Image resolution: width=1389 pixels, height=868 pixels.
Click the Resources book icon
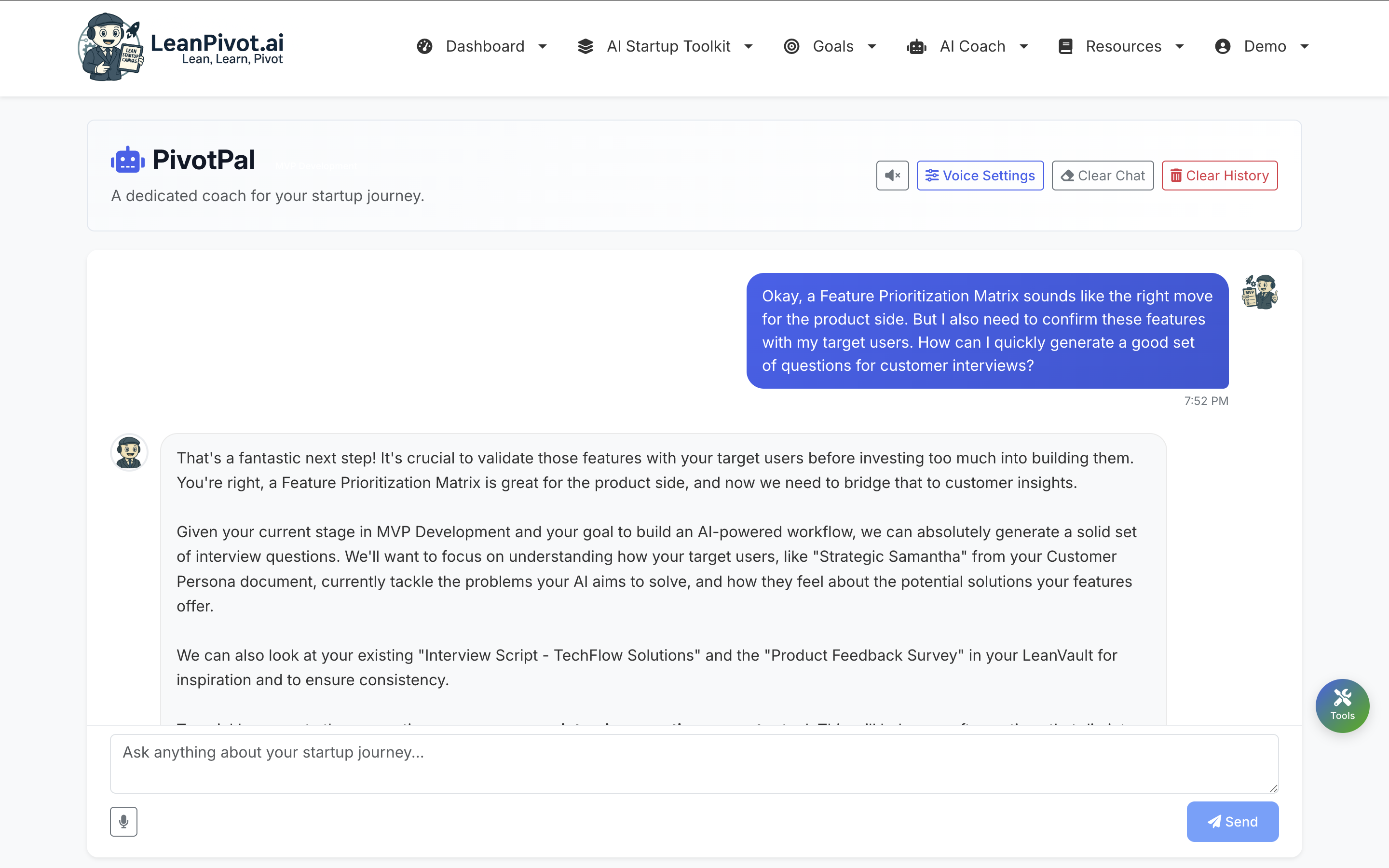tap(1065, 46)
